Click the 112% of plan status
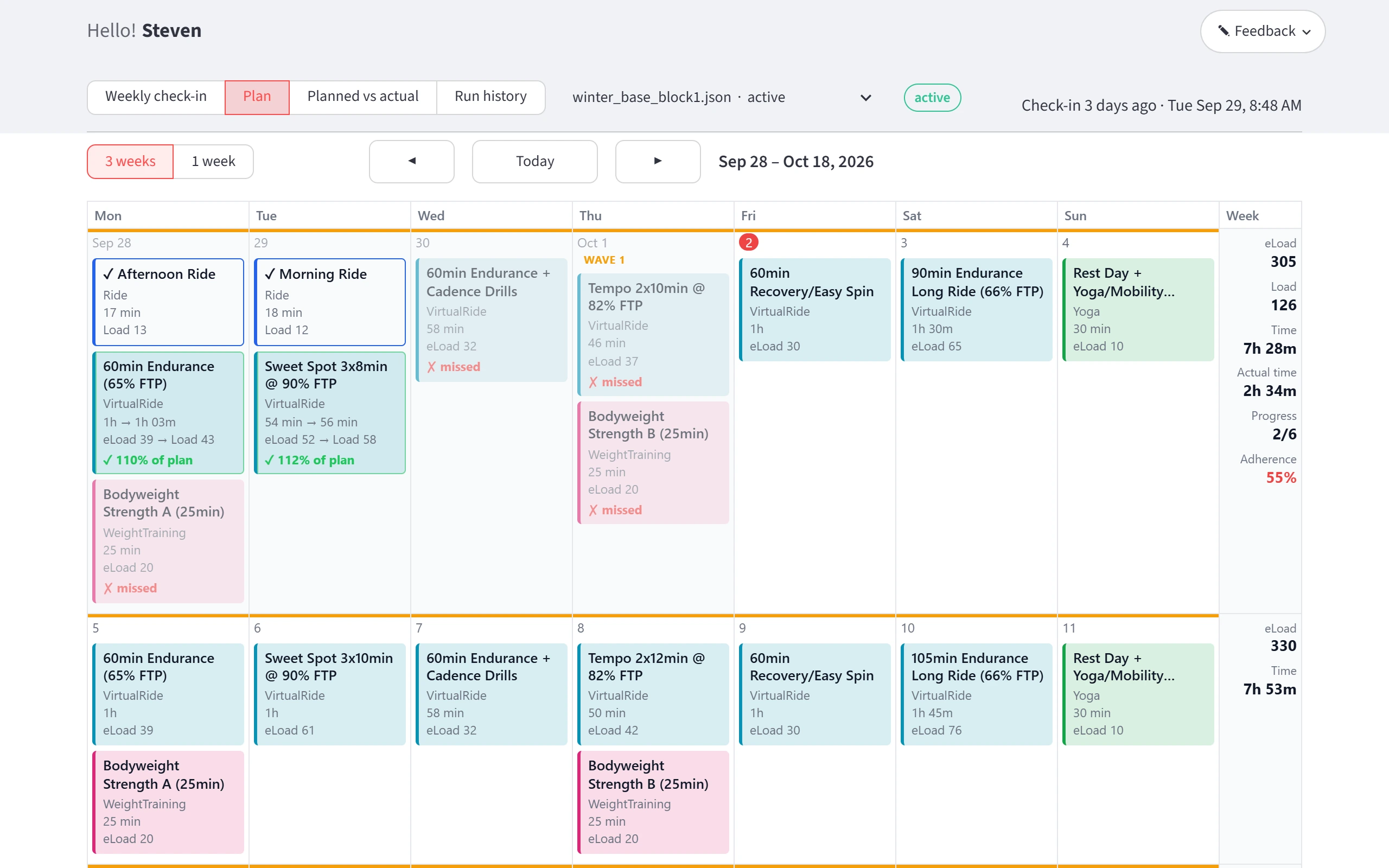This screenshot has width=1389, height=868. (x=309, y=460)
